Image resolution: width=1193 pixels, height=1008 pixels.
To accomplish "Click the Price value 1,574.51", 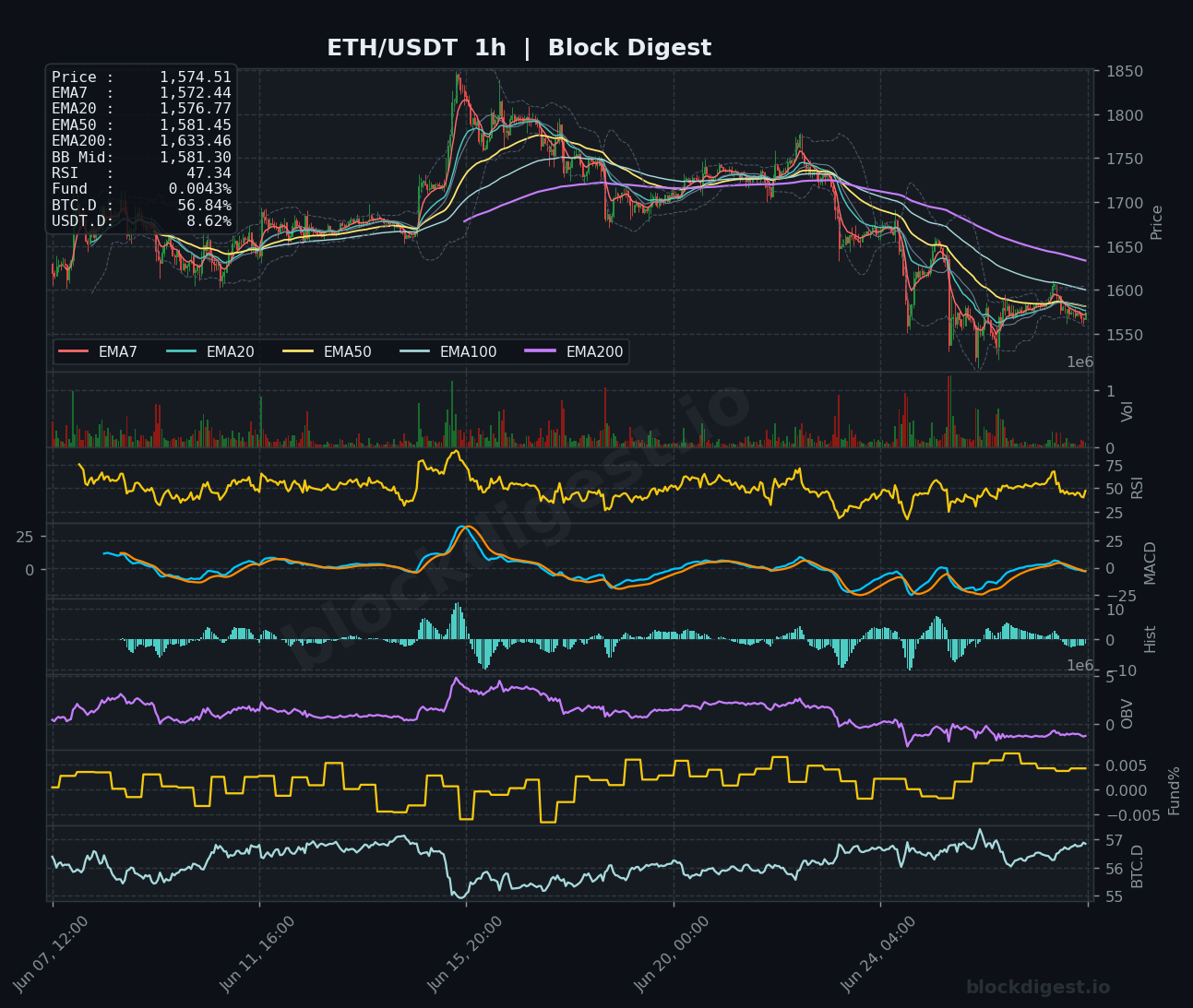I will (x=196, y=77).
